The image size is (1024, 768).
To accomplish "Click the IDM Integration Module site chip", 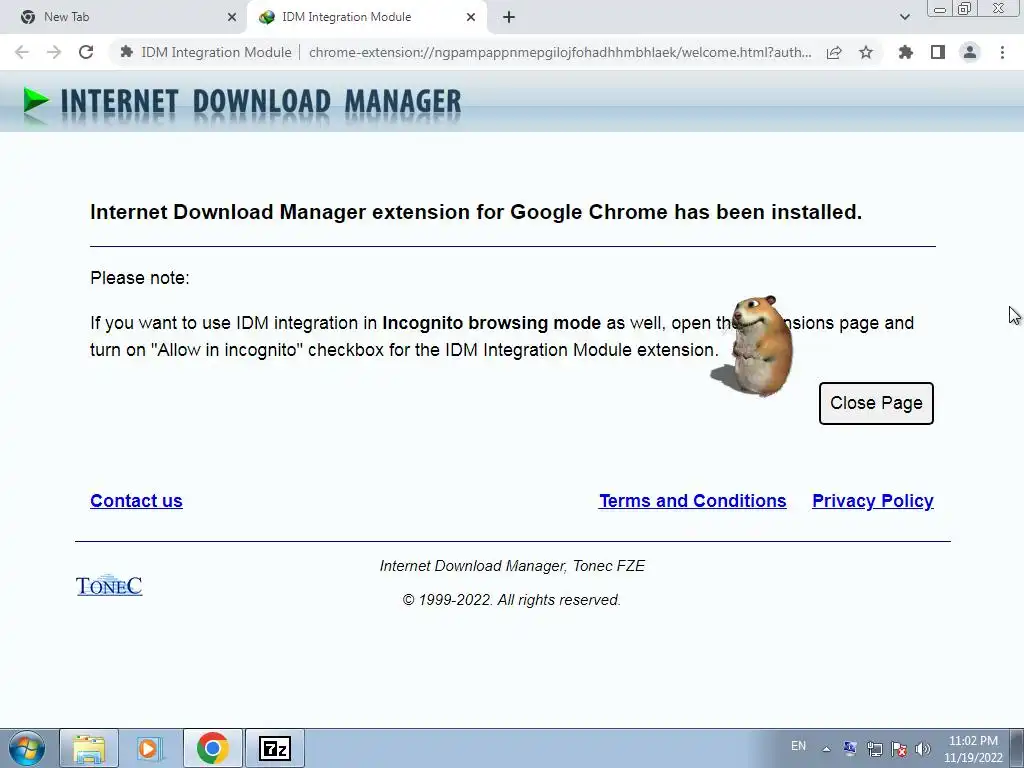I will 206,52.
